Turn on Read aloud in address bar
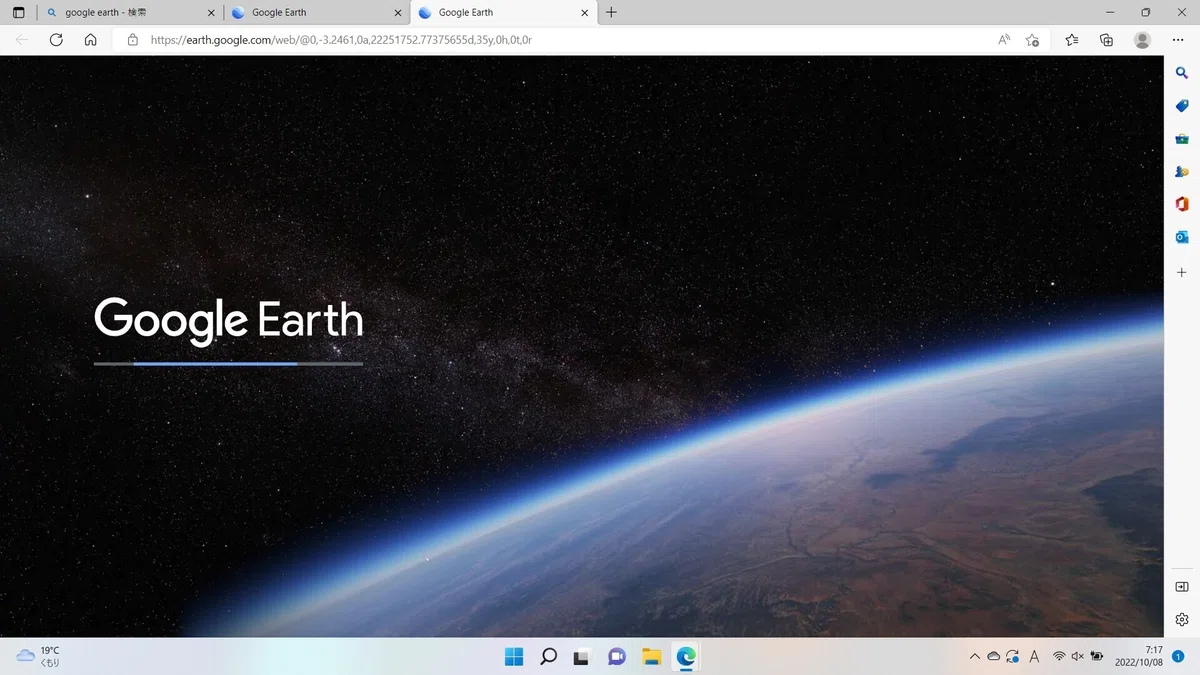This screenshot has height=675, width=1200. [x=1004, y=40]
